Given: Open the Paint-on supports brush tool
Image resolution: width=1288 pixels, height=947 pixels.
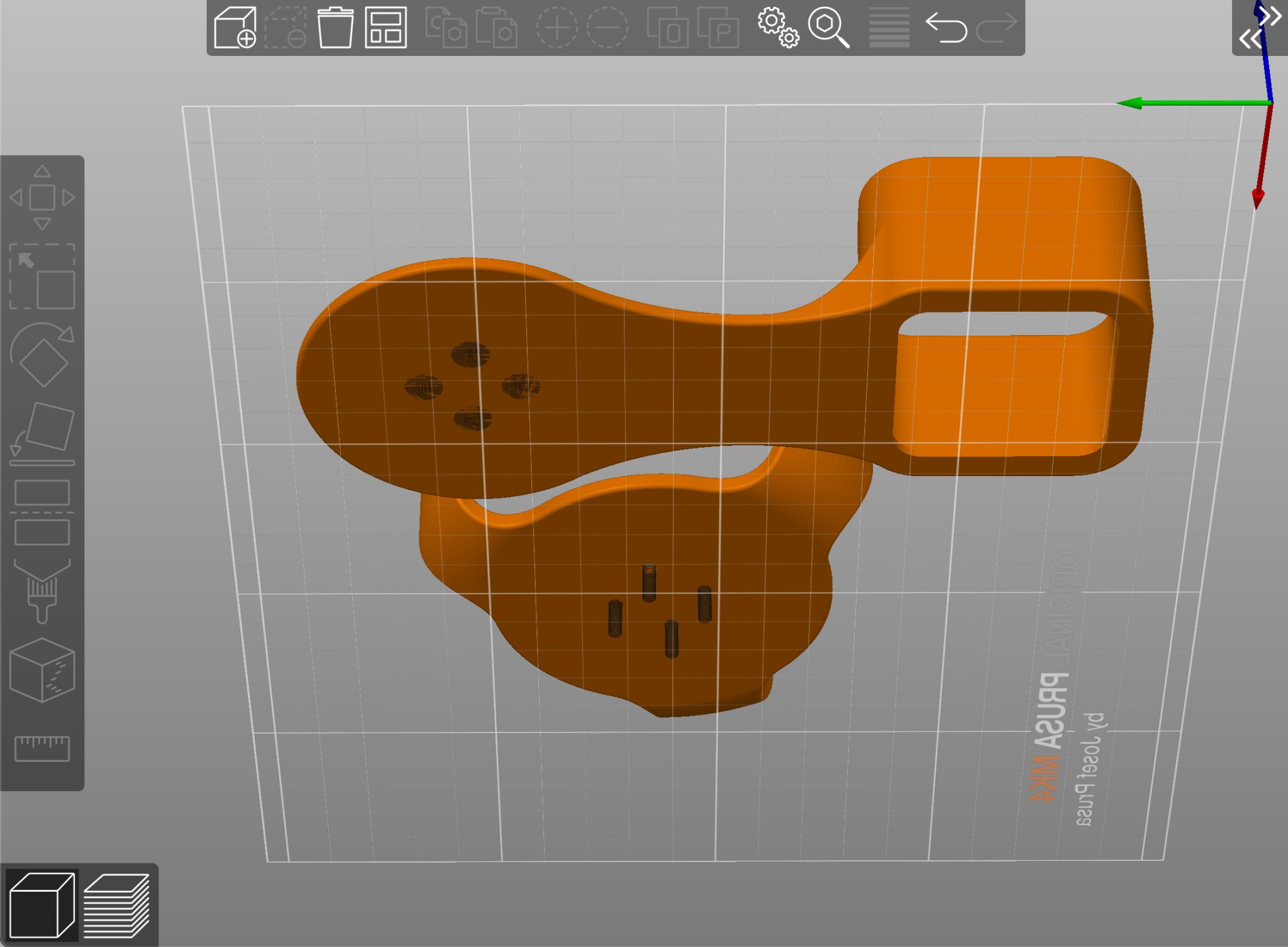Looking at the screenshot, I should [x=42, y=591].
